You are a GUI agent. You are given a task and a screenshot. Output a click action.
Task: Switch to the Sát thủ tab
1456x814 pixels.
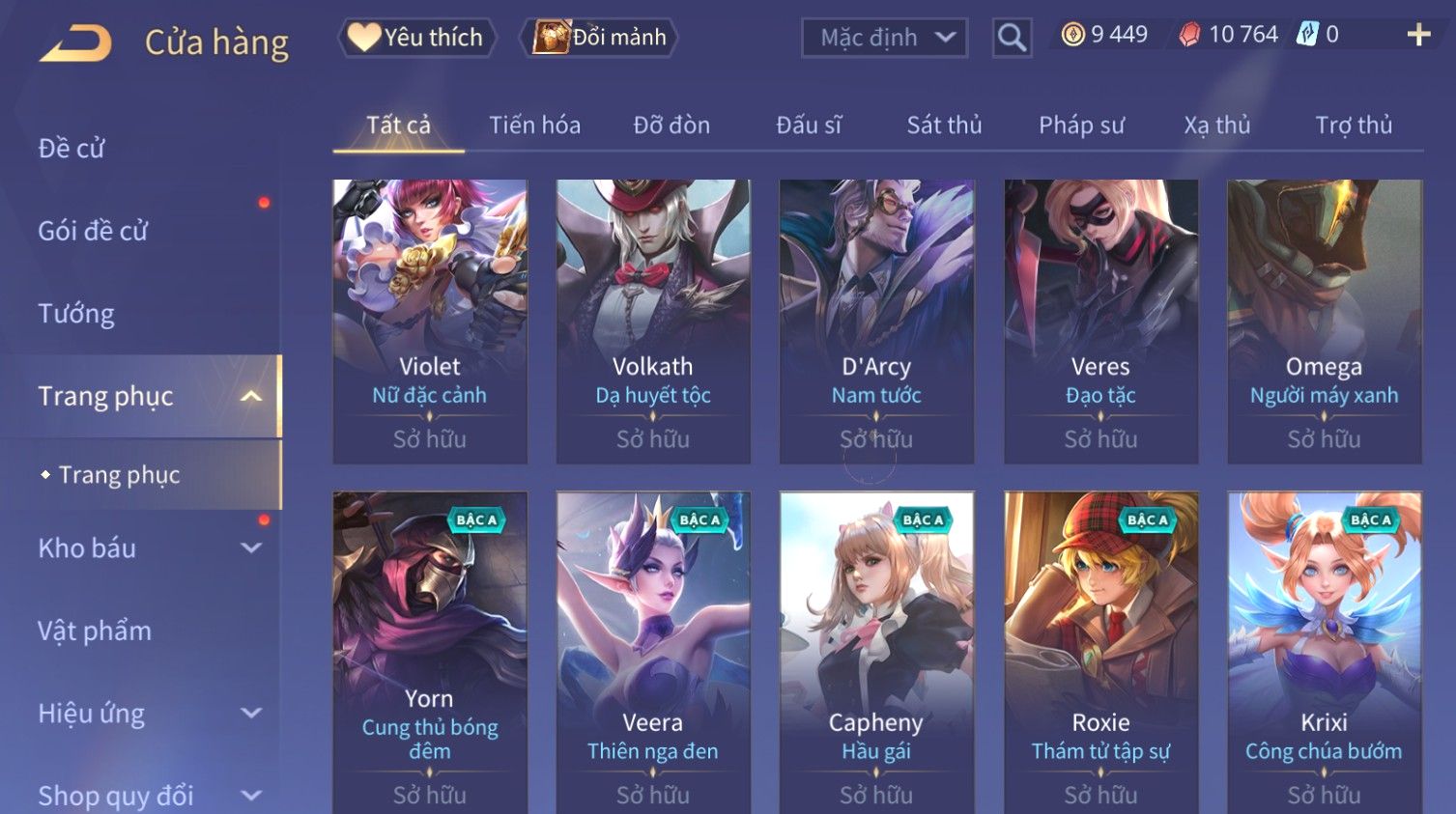[944, 126]
